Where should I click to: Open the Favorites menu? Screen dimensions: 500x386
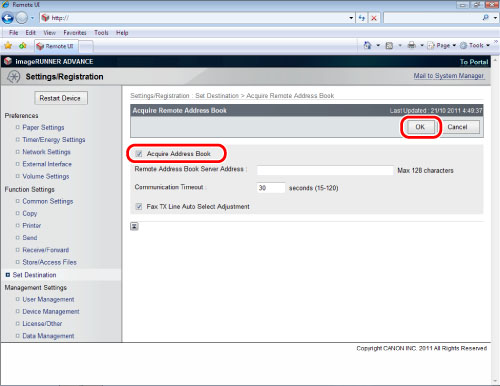pos(75,33)
